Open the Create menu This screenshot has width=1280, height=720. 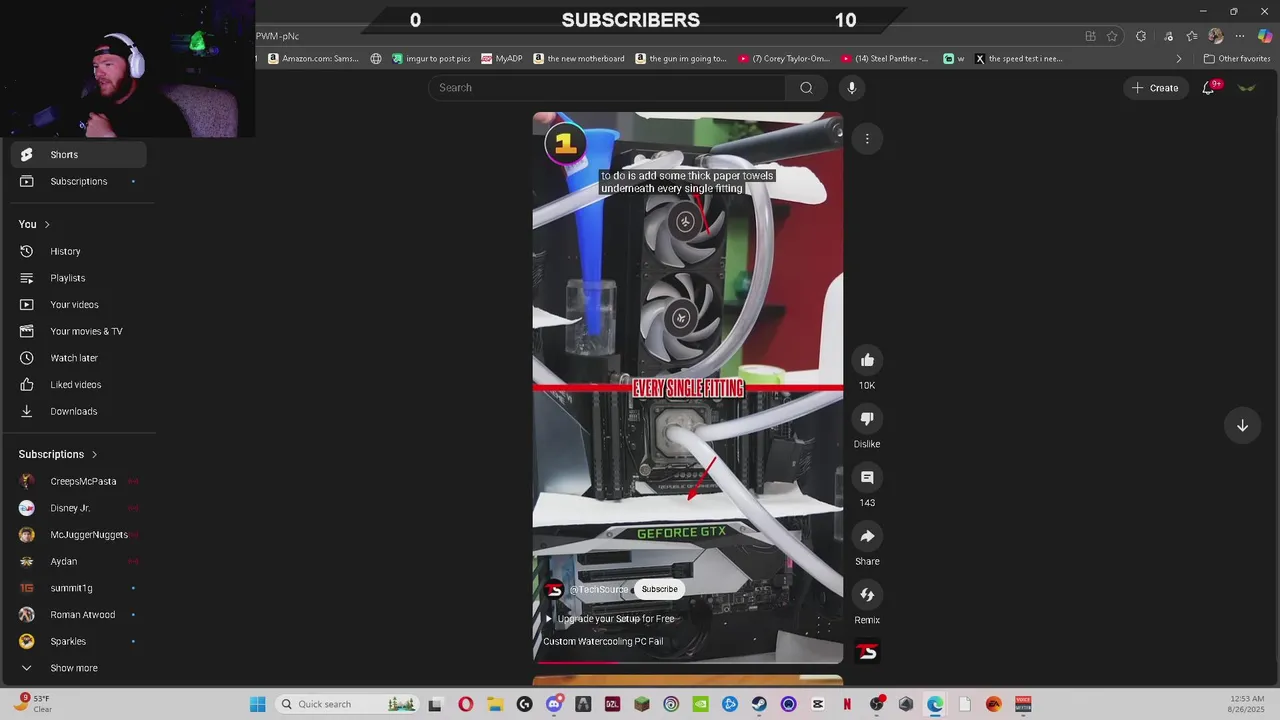(1155, 88)
